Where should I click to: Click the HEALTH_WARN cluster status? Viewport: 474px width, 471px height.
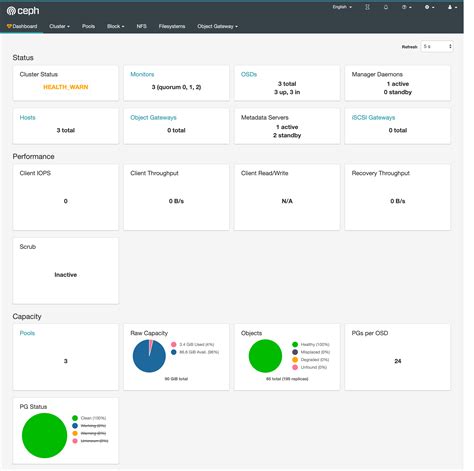[66, 87]
